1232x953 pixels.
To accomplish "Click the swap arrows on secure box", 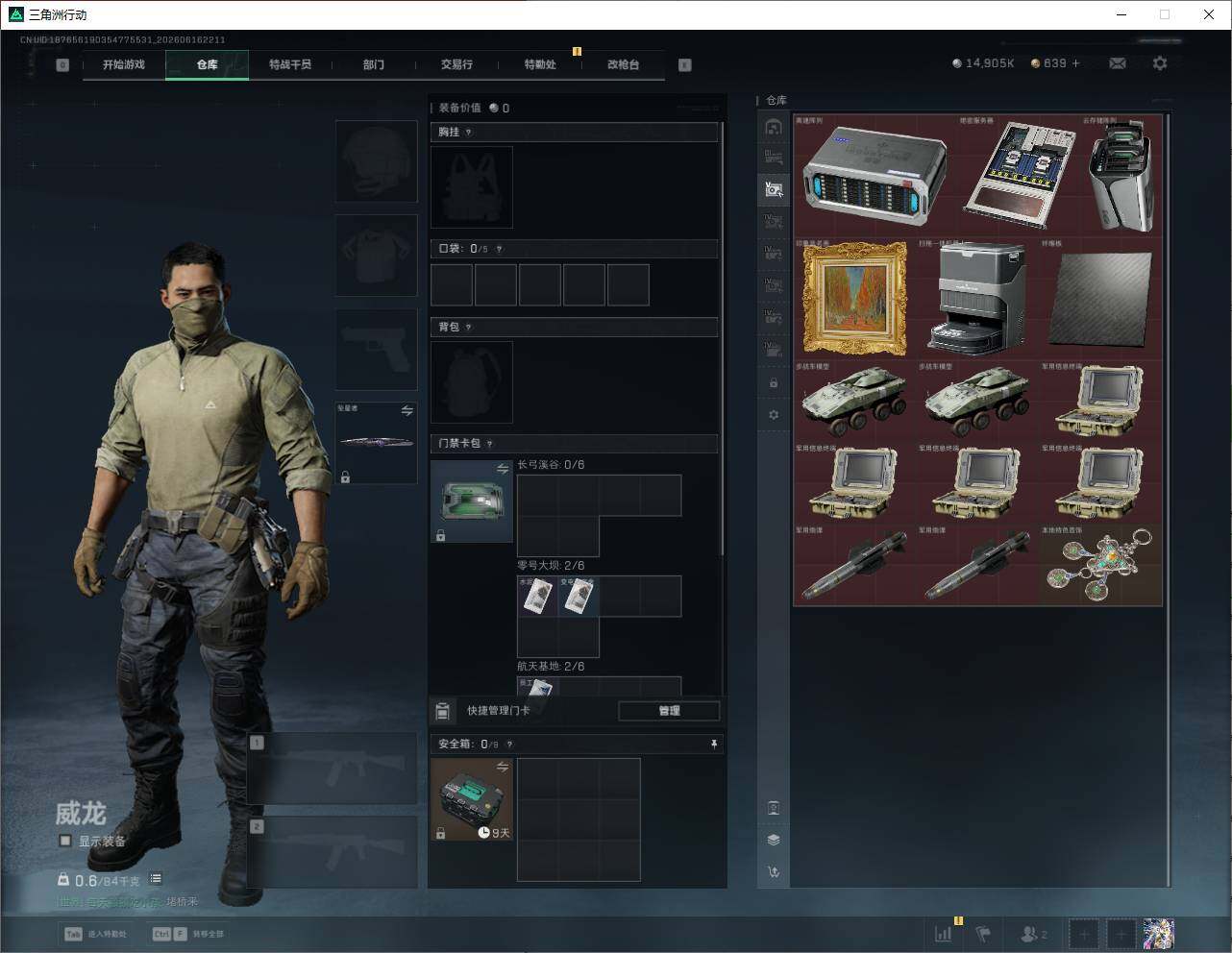I will [x=503, y=767].
